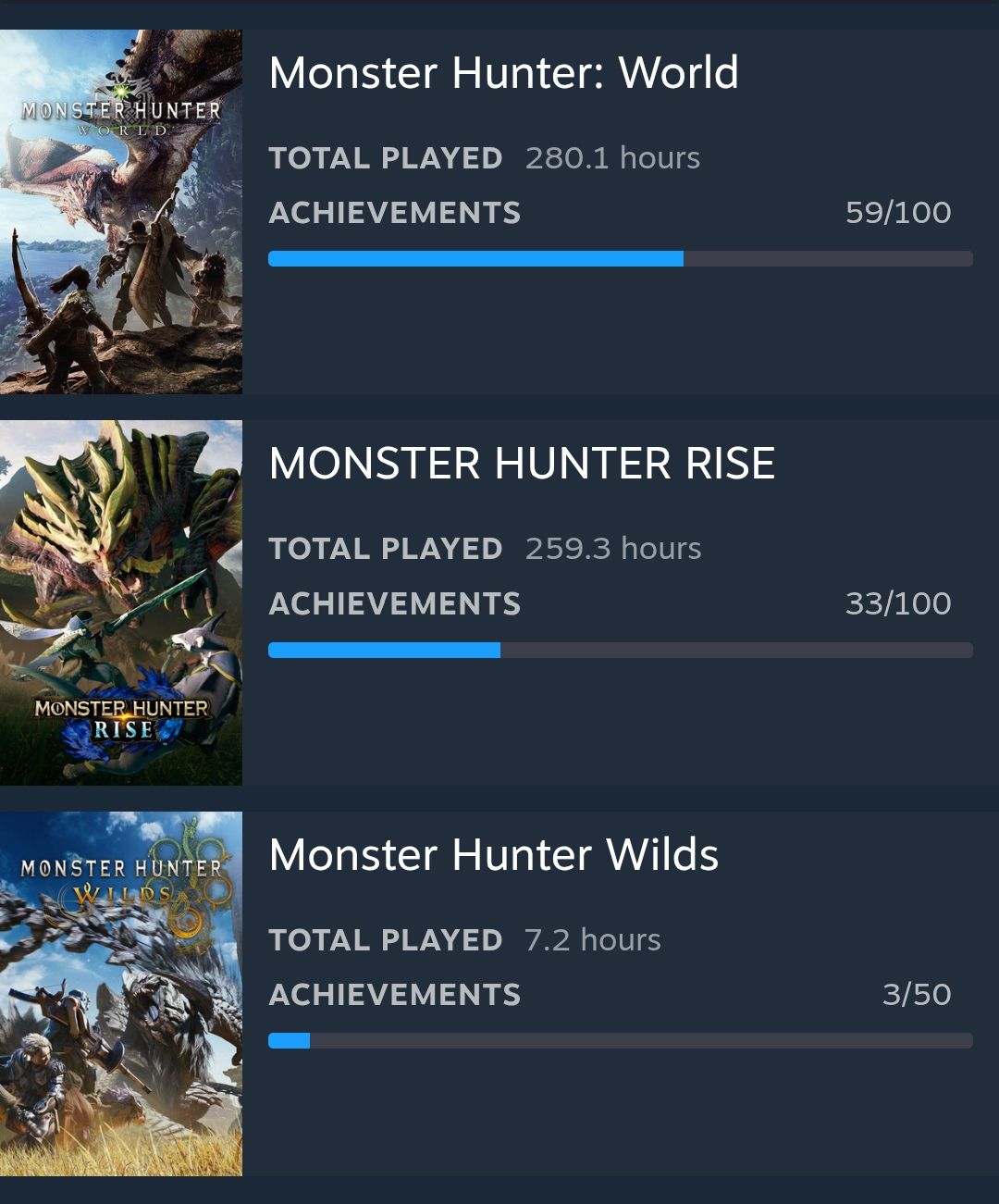Click the 3/50 achievements count
Image resolution: width=999 pixels, height=1204 pixels.
pos(916,995)
